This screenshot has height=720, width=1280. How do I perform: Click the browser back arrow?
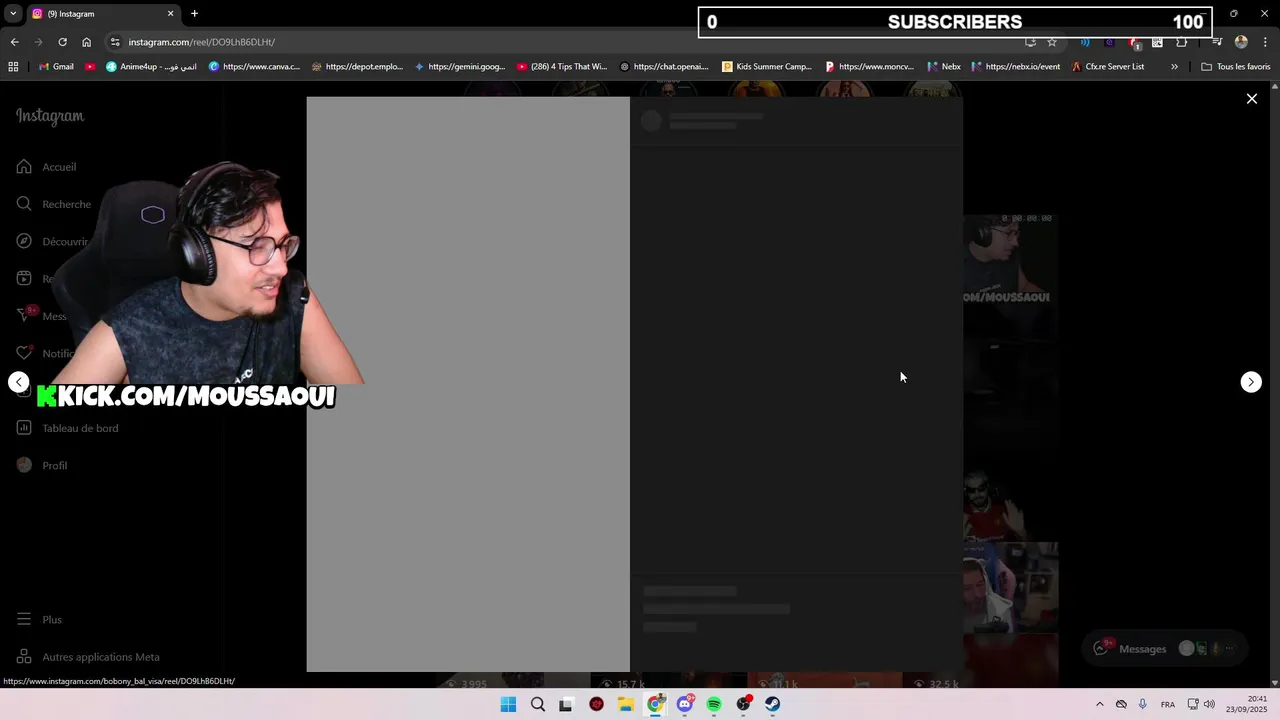14,42
